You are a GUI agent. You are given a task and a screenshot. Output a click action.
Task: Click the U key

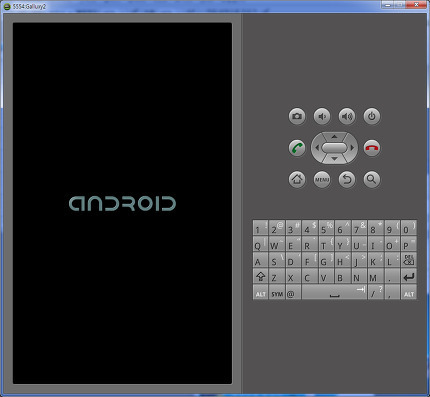pos(359,244)
